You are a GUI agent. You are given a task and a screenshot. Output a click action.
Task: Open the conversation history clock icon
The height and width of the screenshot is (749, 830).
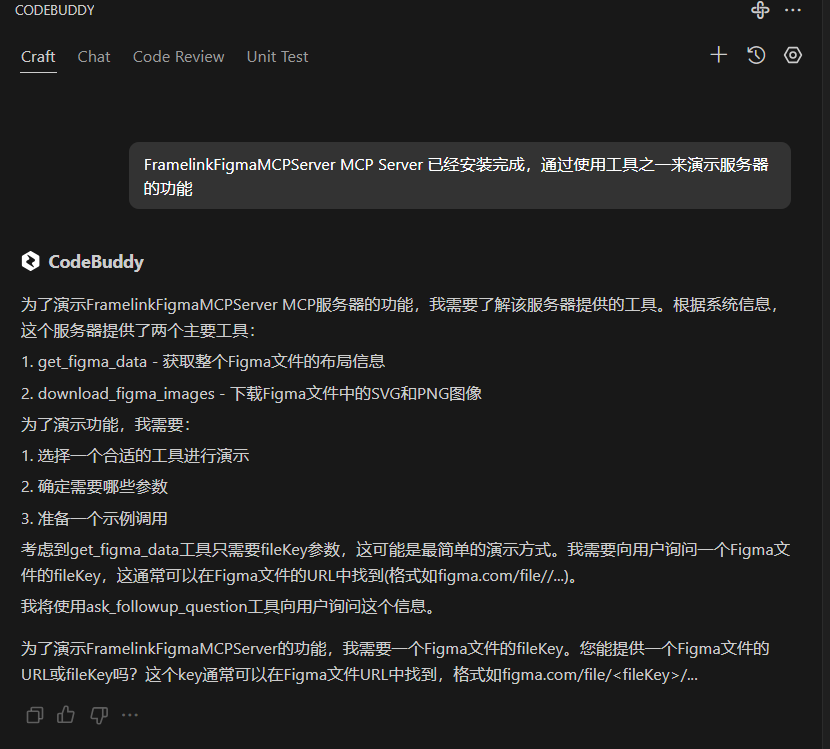click(x=756, y=55)
